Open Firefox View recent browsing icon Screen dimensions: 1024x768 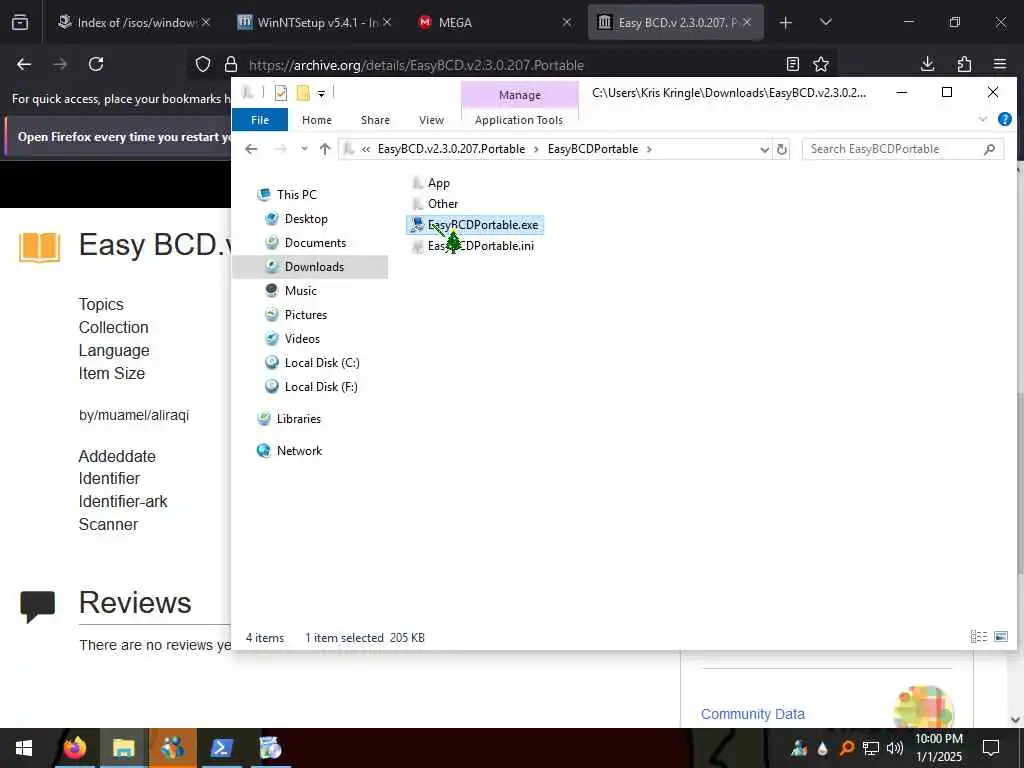pyautogui.click(x=20, y=22)
